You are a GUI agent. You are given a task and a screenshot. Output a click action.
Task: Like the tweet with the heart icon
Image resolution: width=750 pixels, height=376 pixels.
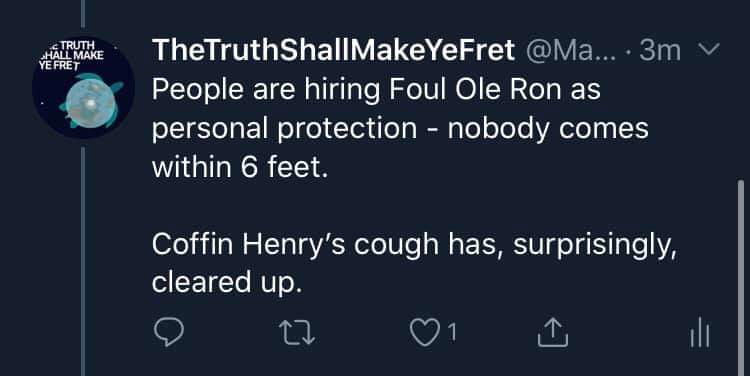click(x=424, y=332)
